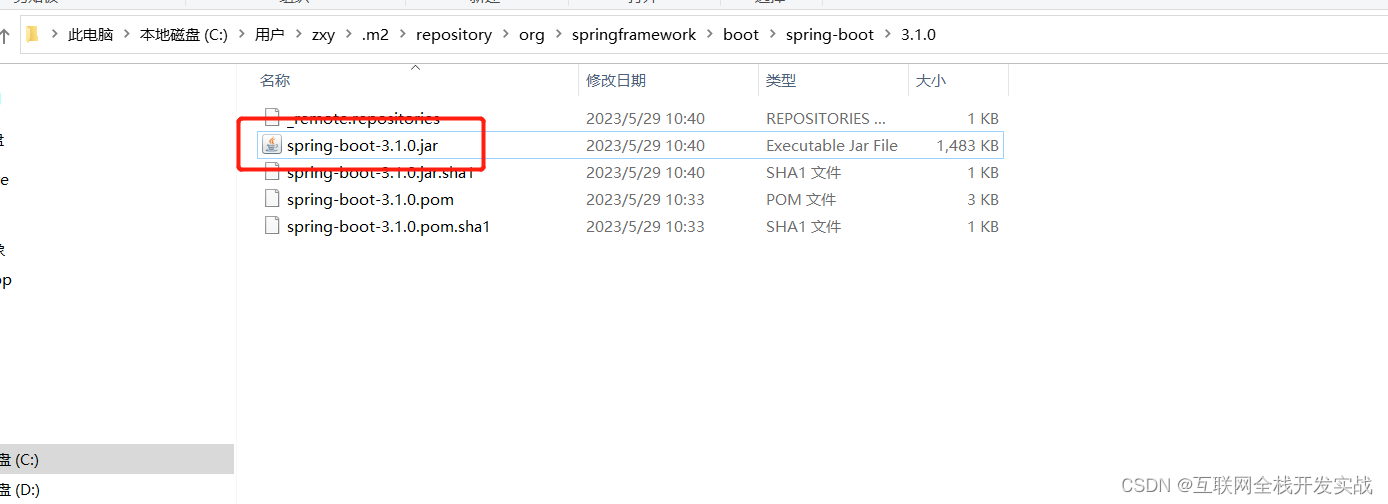Click the REPOSITORIES type cell
The width and height of the screenshot is (1388, 504).
[x=826, y=118]
